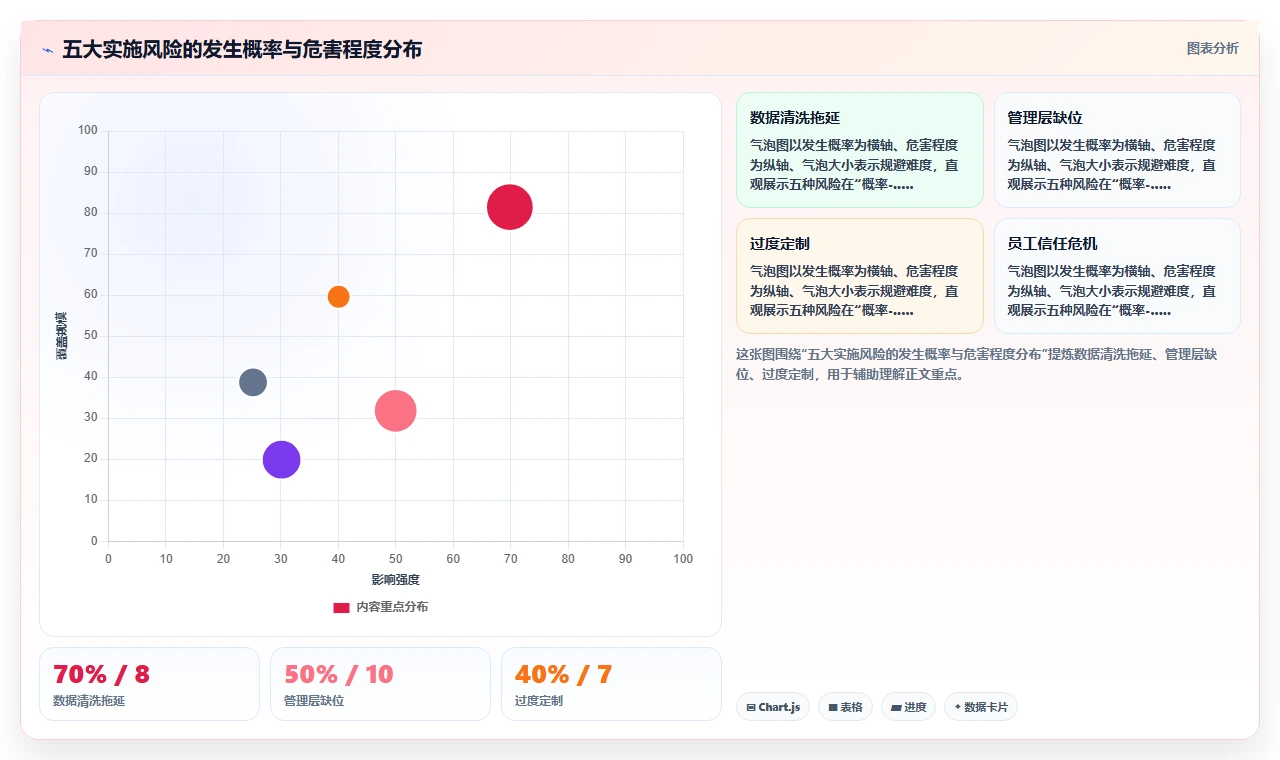Viewport: 1280px width, 760px height.
Task: Open the 50% / 10 stat card
Action: [x=380, y=684]
